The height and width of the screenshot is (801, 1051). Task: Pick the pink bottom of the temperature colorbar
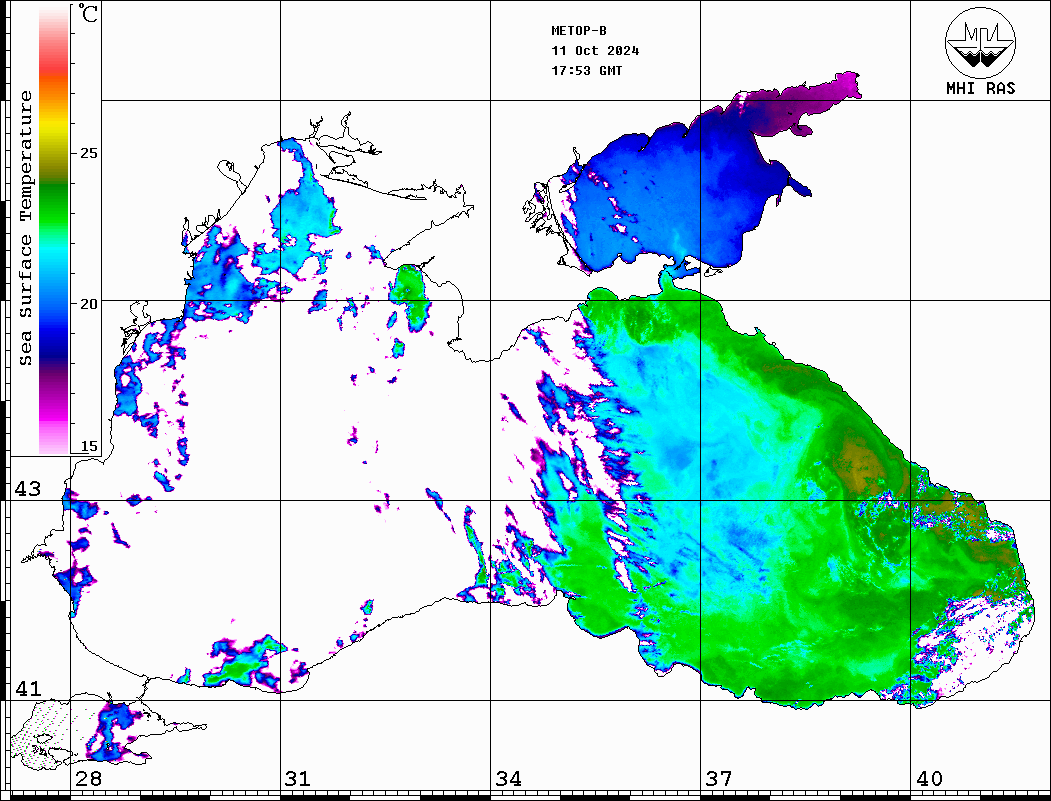[x=53, y=435]
